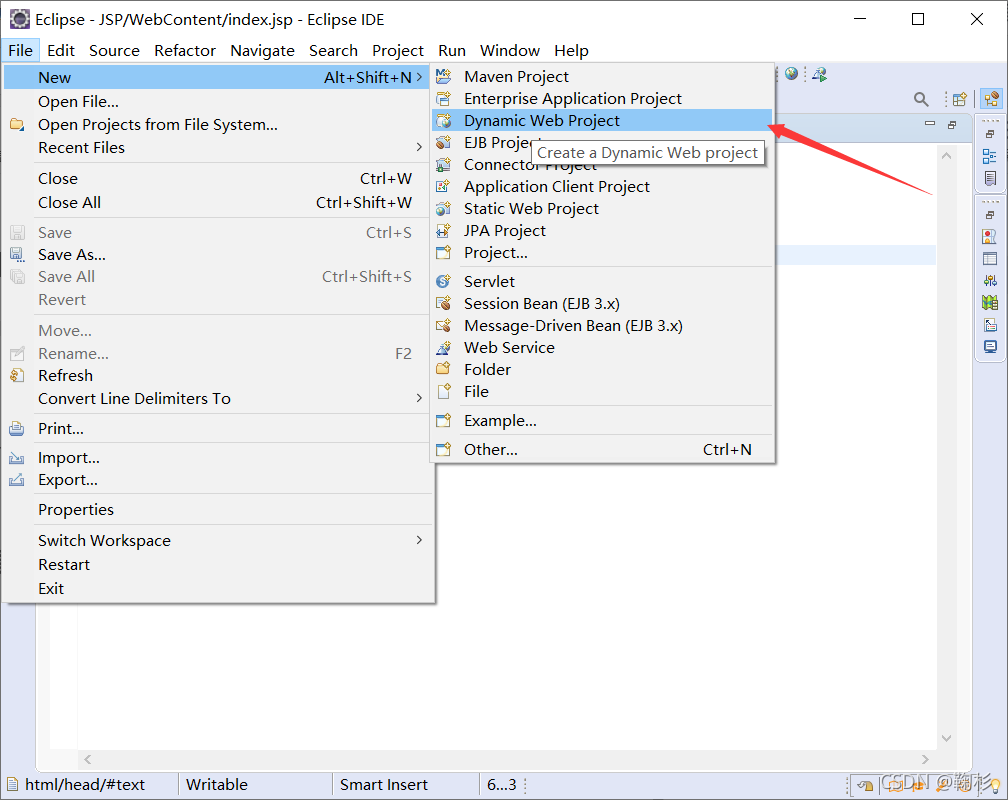Create a new JPA Project

(602, 230)
